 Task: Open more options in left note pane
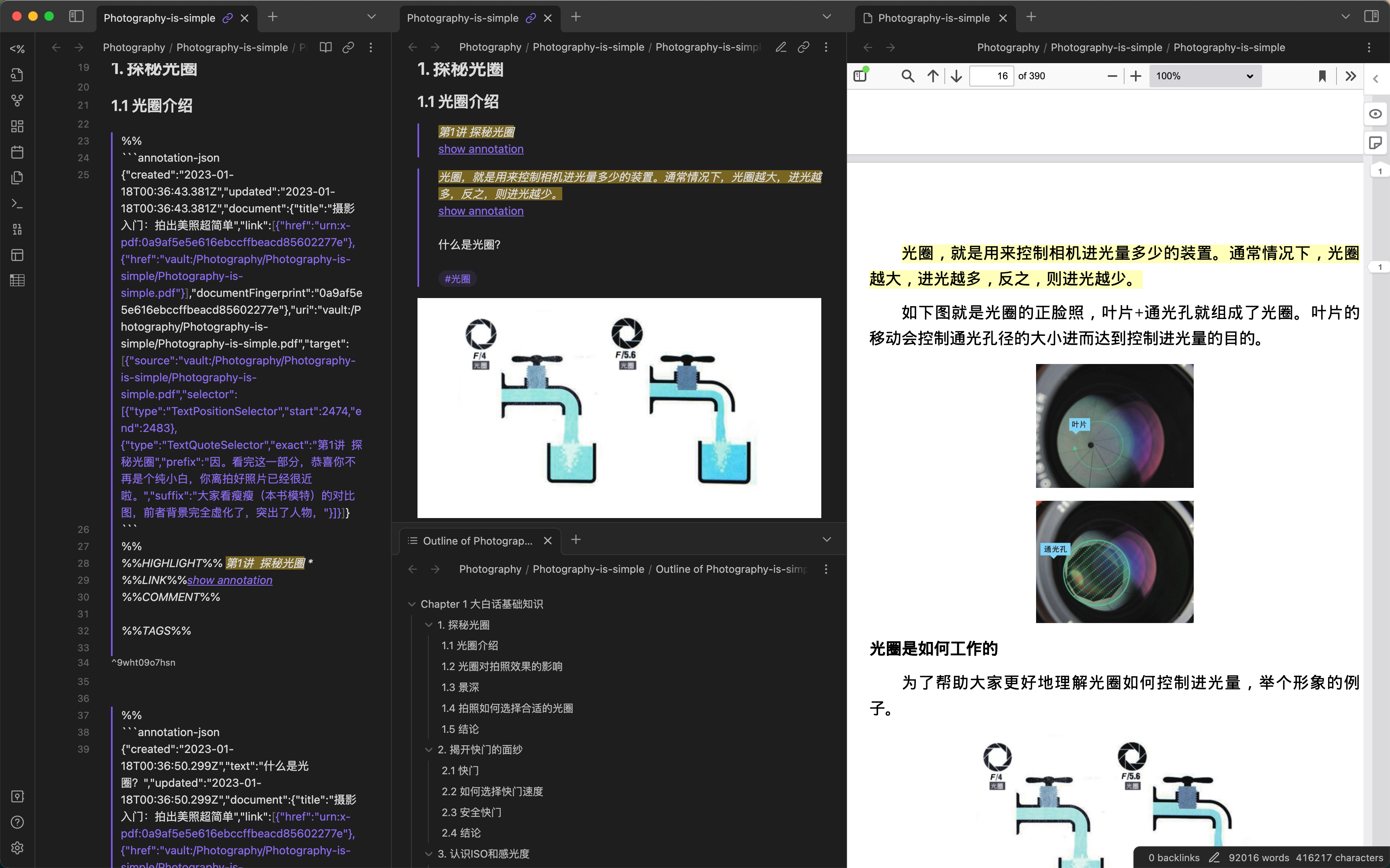371,47
